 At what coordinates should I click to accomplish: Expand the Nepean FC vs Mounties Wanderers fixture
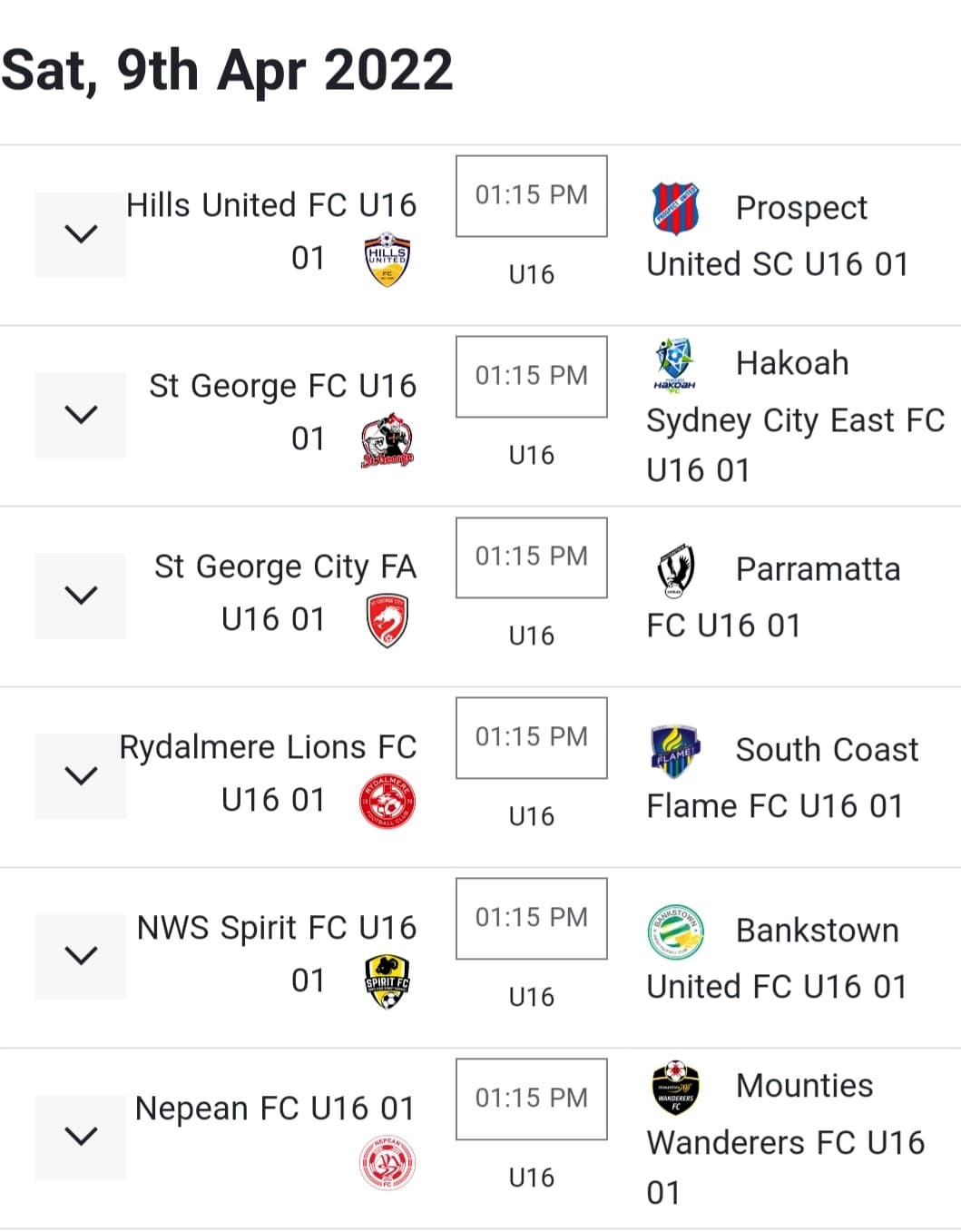pyautogui.click(x=80, y=1135)
